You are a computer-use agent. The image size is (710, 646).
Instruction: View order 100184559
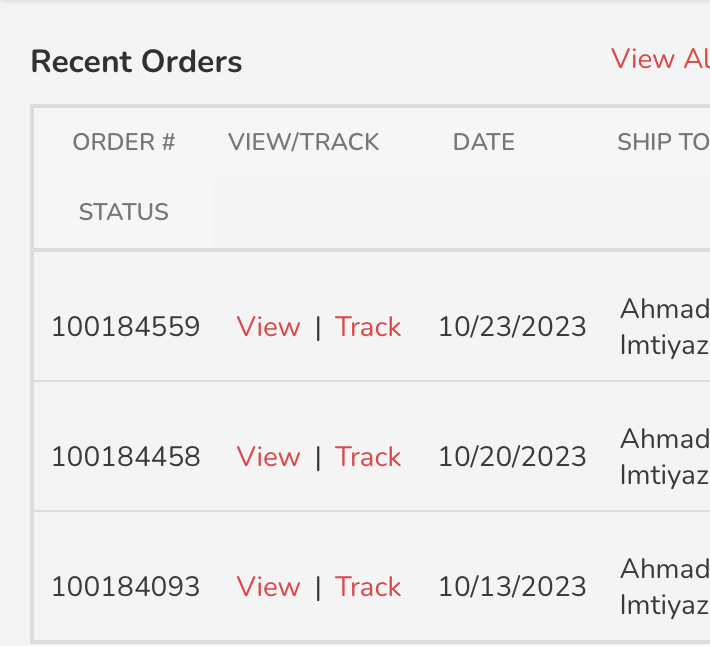point(268,327)
